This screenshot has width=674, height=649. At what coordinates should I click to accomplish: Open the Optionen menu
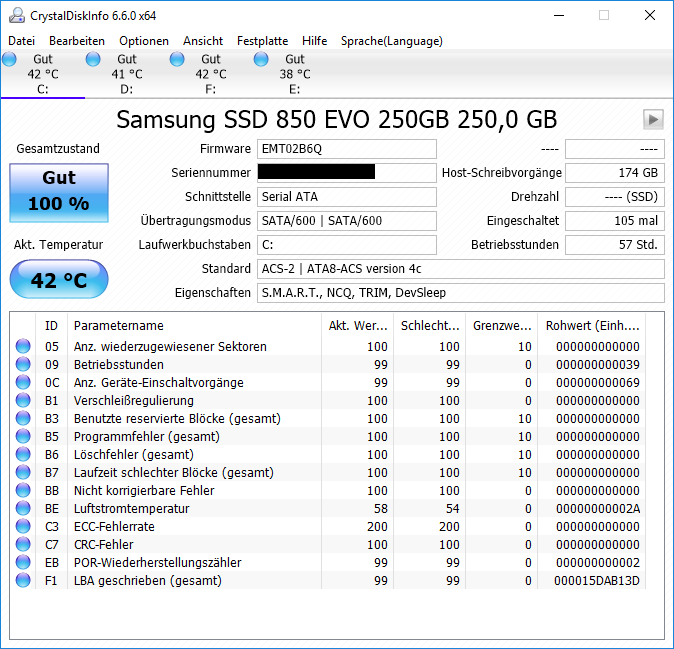tap(144, 41)
